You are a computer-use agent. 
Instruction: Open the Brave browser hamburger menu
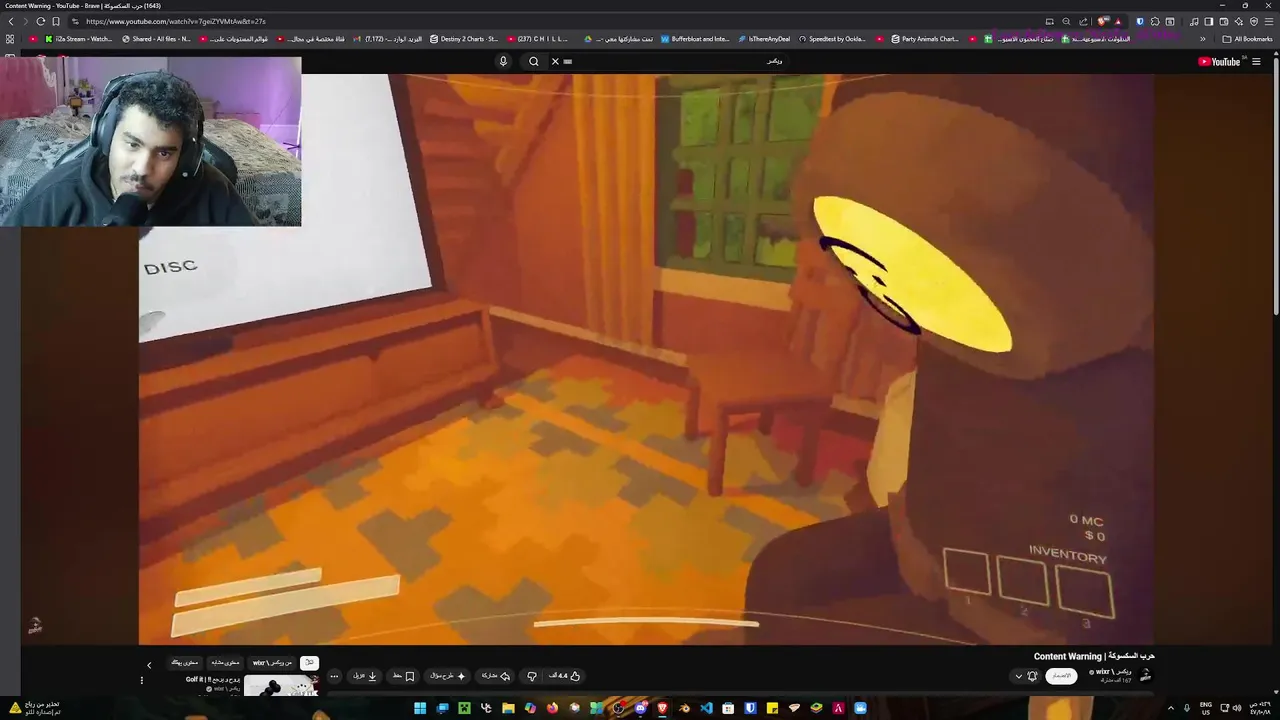tap(1269, 21)
